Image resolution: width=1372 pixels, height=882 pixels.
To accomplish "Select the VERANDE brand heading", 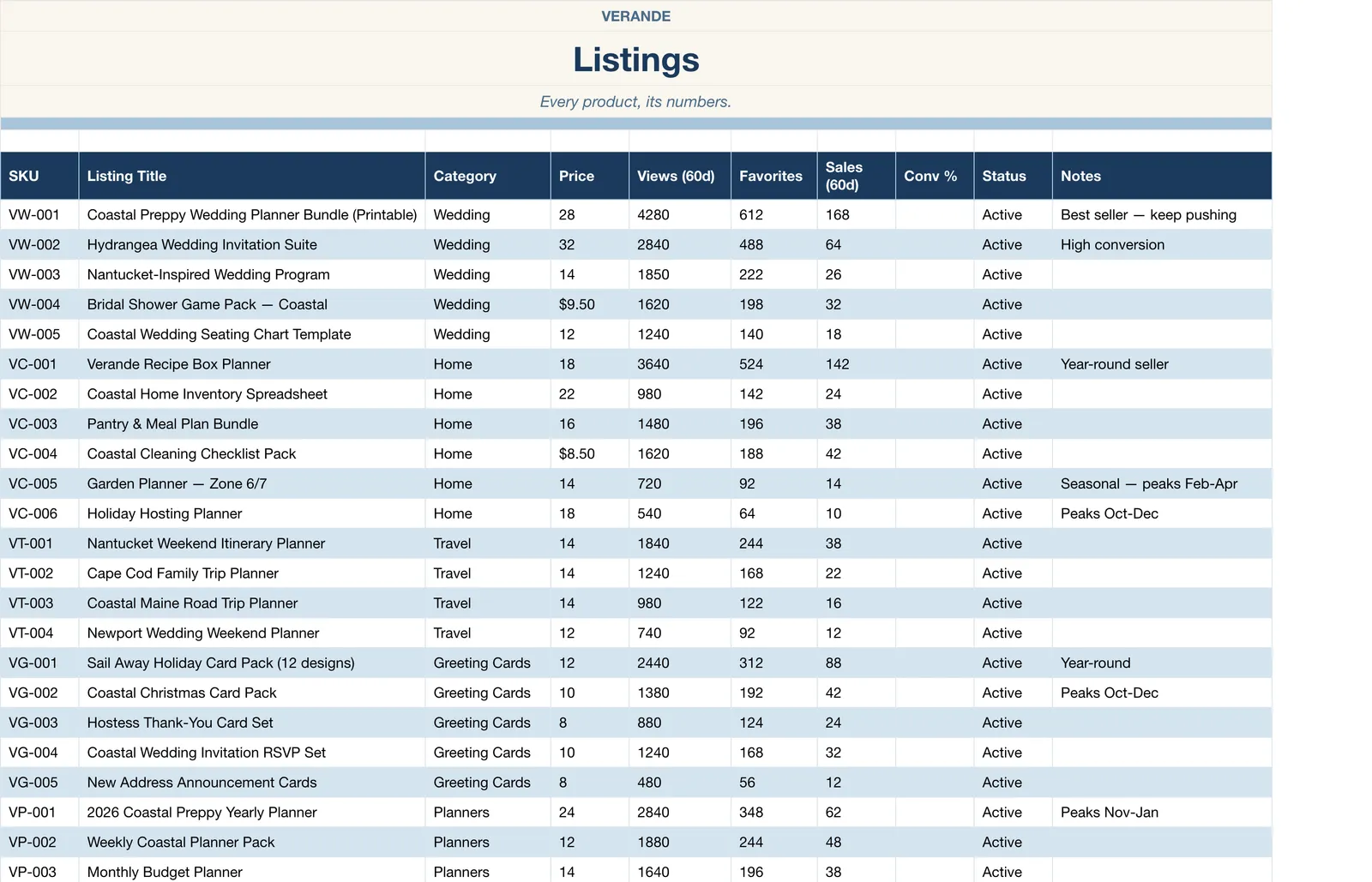I will (x=636, y=16).
